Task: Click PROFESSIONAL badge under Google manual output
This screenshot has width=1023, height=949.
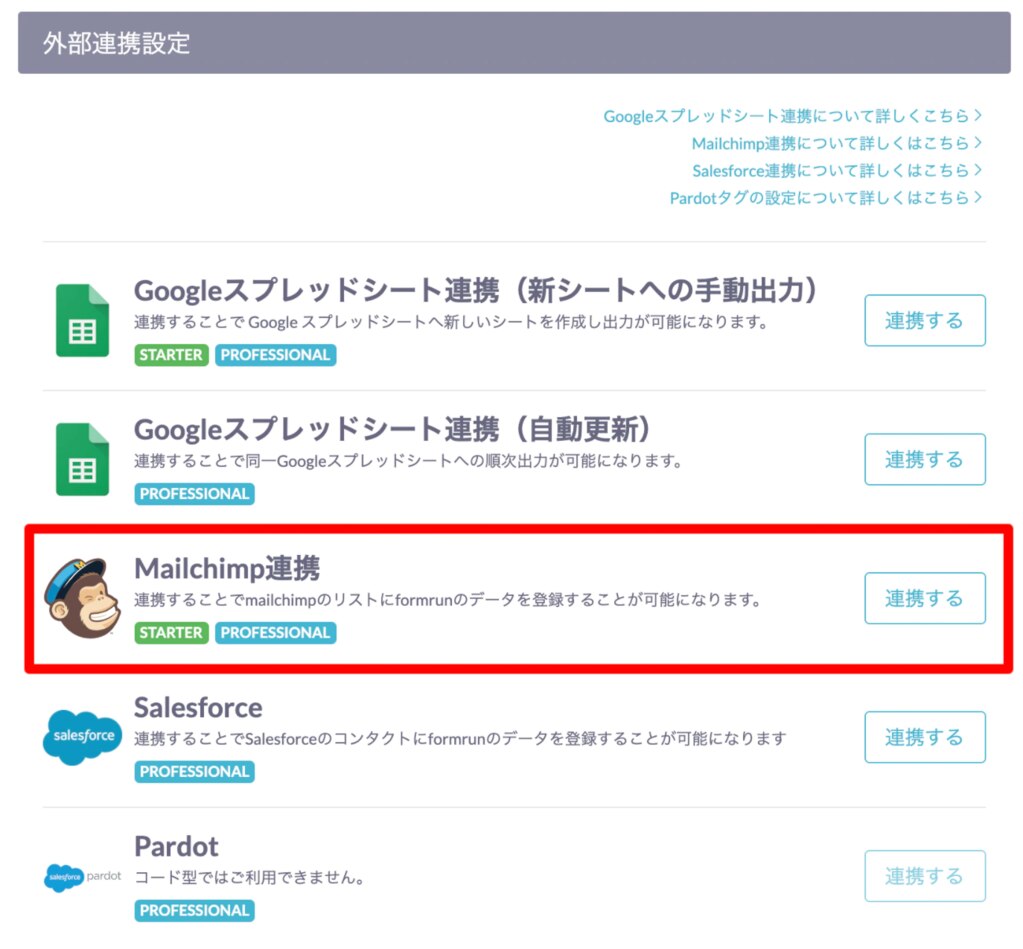Action: pyautogui.click(x=275, y=355)
